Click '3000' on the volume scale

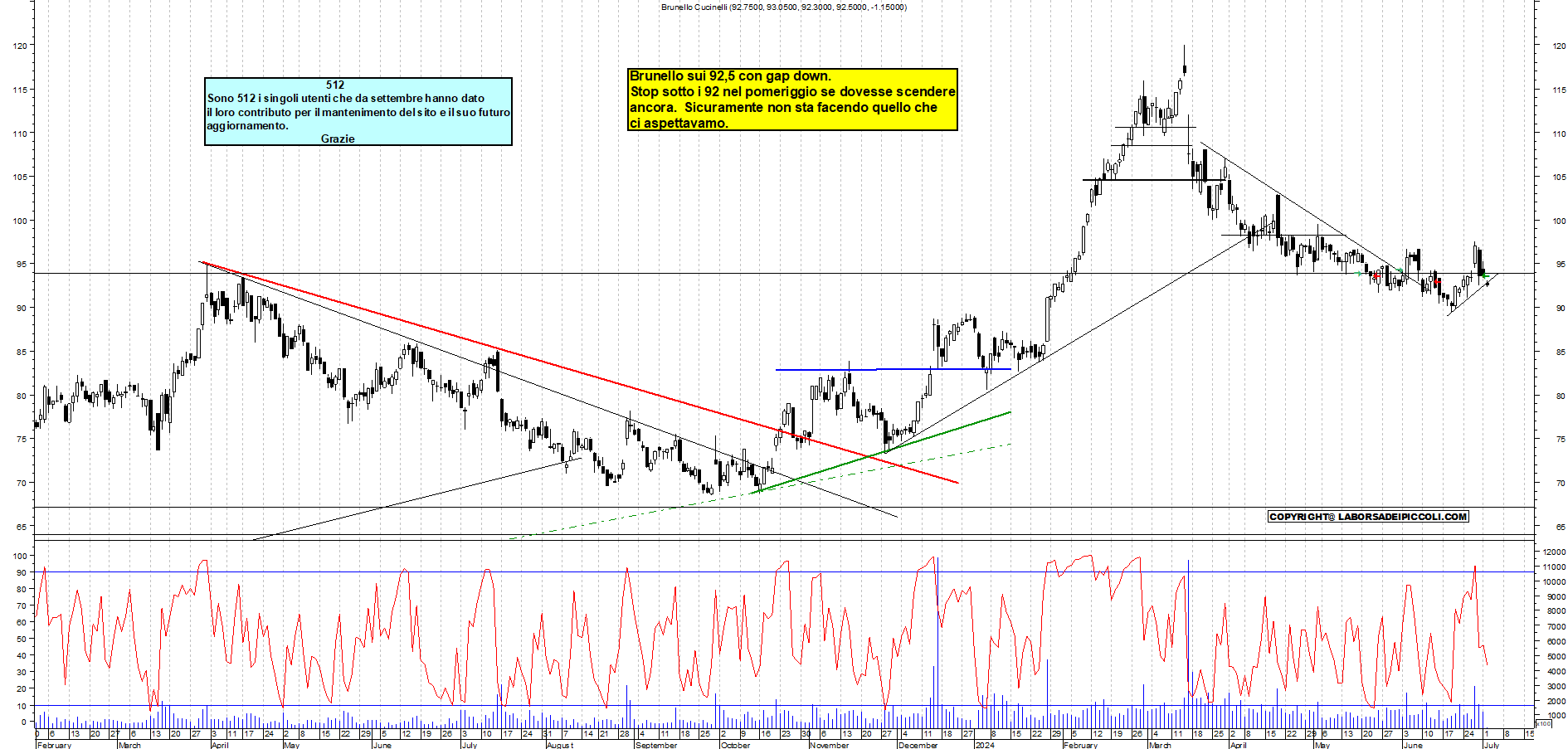[x=1556, y=686]
